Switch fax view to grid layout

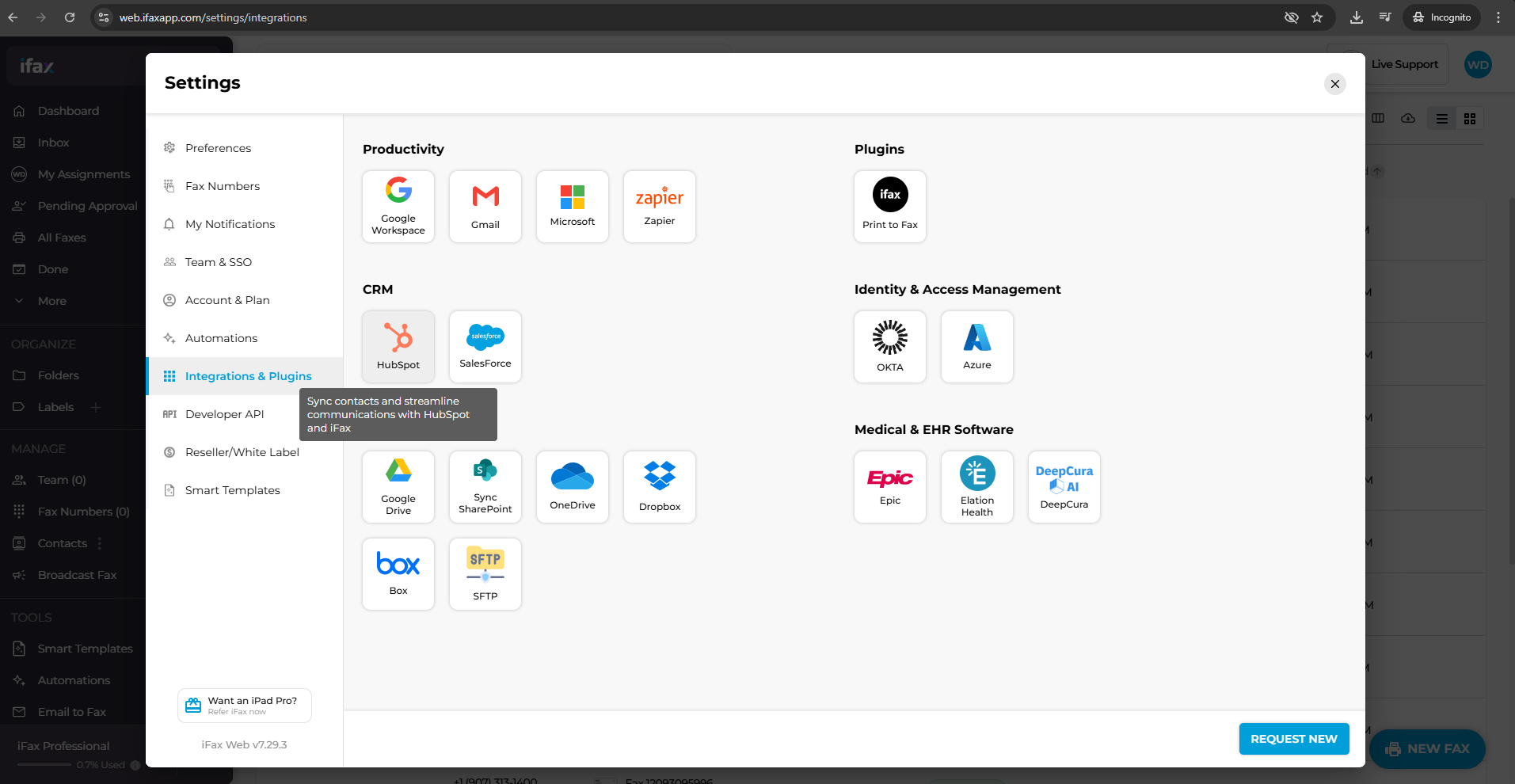click(x=1471, y=118)
